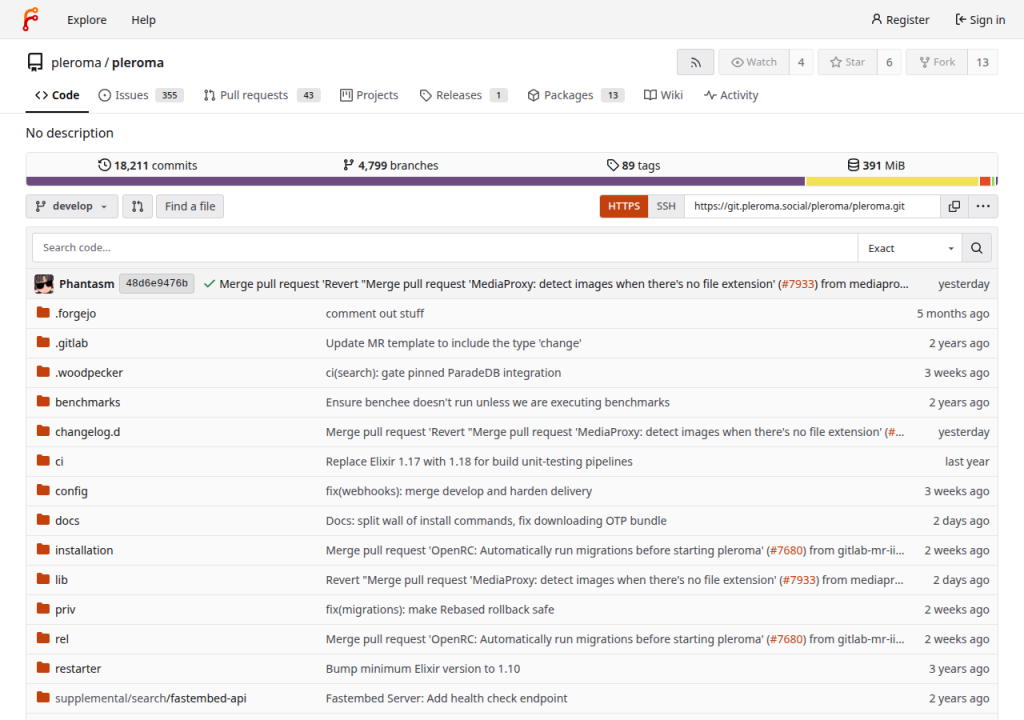Click the .forgejo folder icon
Image resolution: width=1024 pixels, height=720 pixels.
43,313
